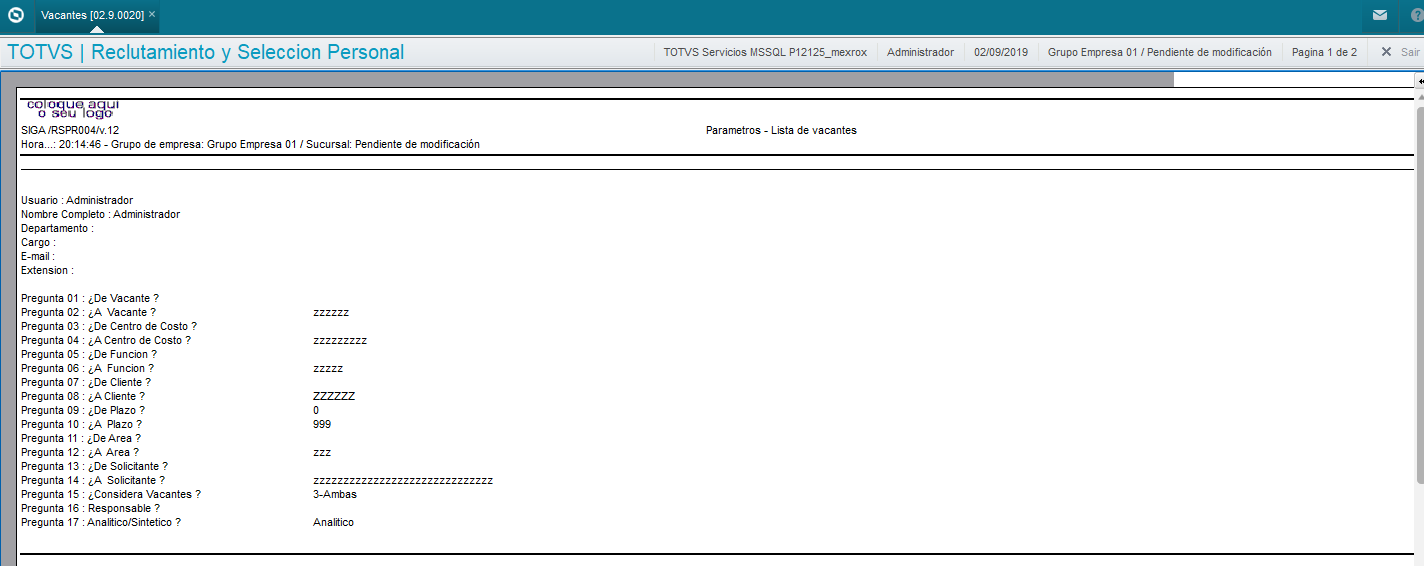The width and height of the screenshot is (1424, 566).
Task: Select the text SIGA /RSPR004/v.12
Action: point(70,131)
